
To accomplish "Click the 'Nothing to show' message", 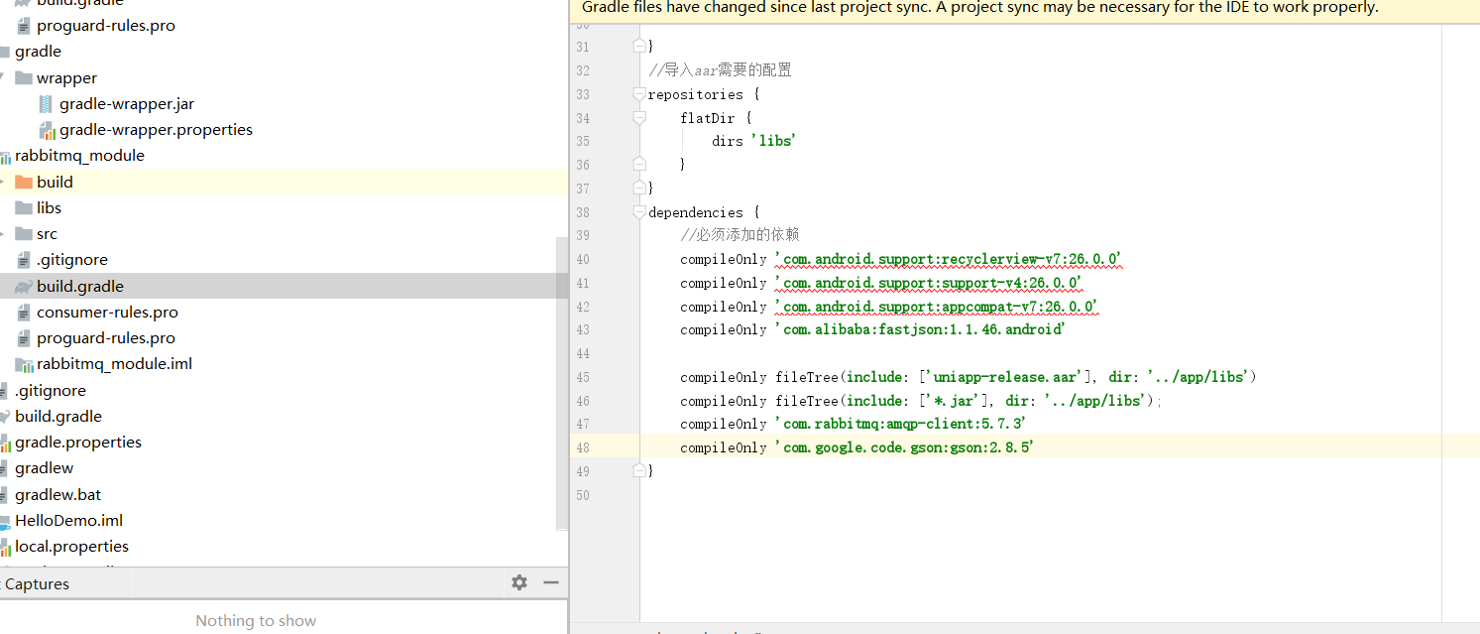I will point(256,621).
